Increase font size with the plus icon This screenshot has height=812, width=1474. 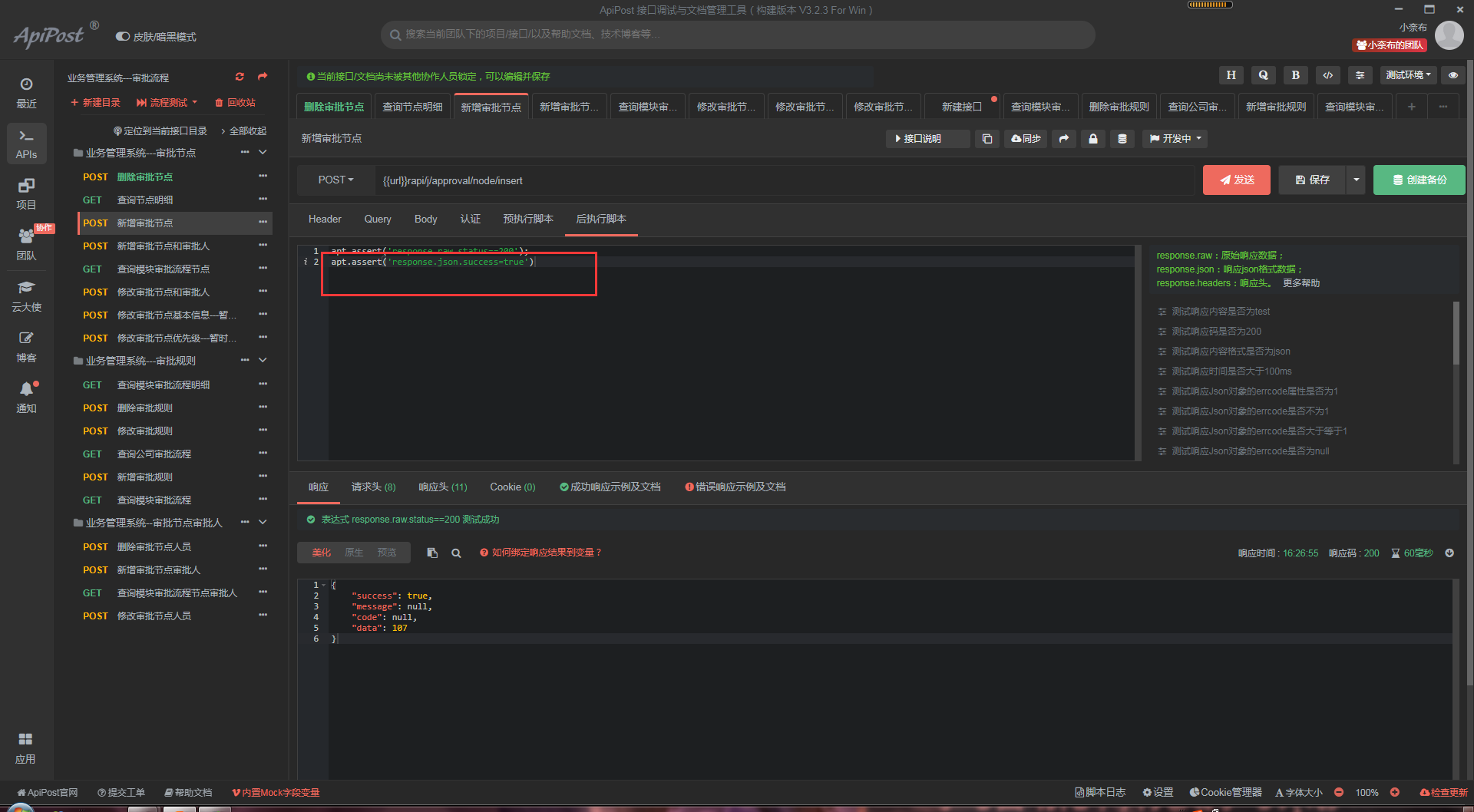click(x=1395, y=793)
